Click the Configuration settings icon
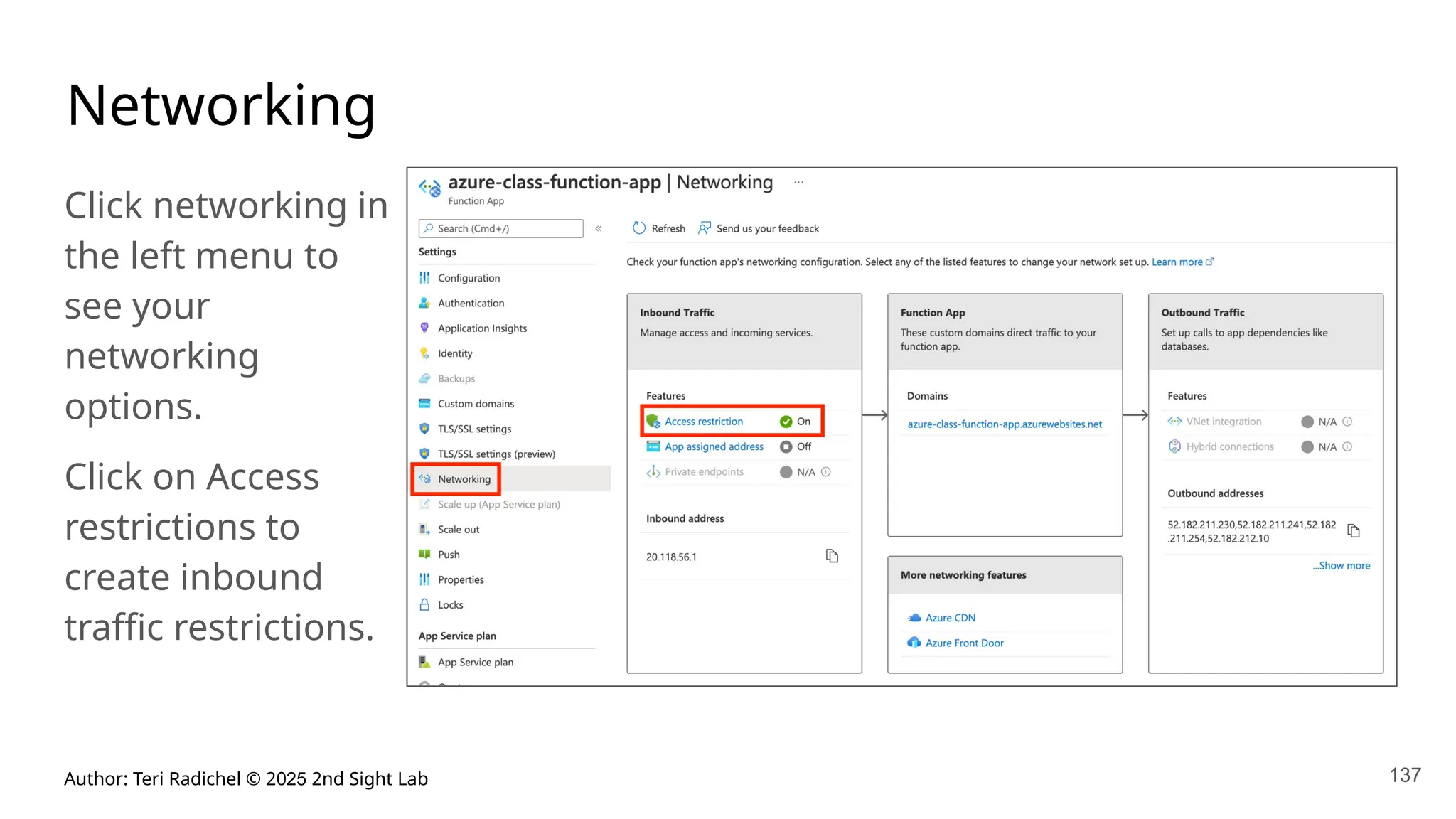The image size is (1456, 819). point(424,278)
